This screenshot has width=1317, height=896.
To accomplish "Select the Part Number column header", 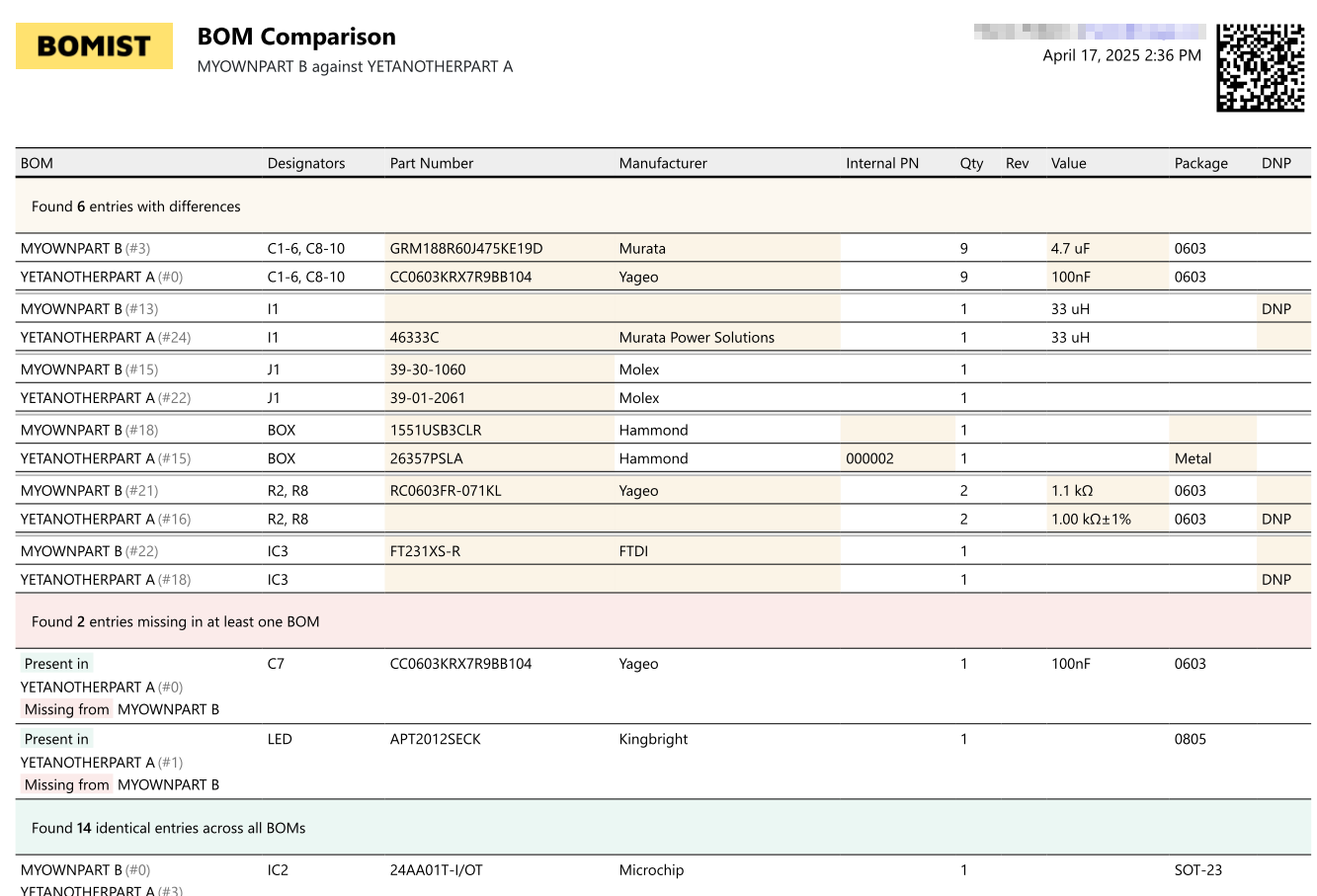I will click(x=432, y=163).
